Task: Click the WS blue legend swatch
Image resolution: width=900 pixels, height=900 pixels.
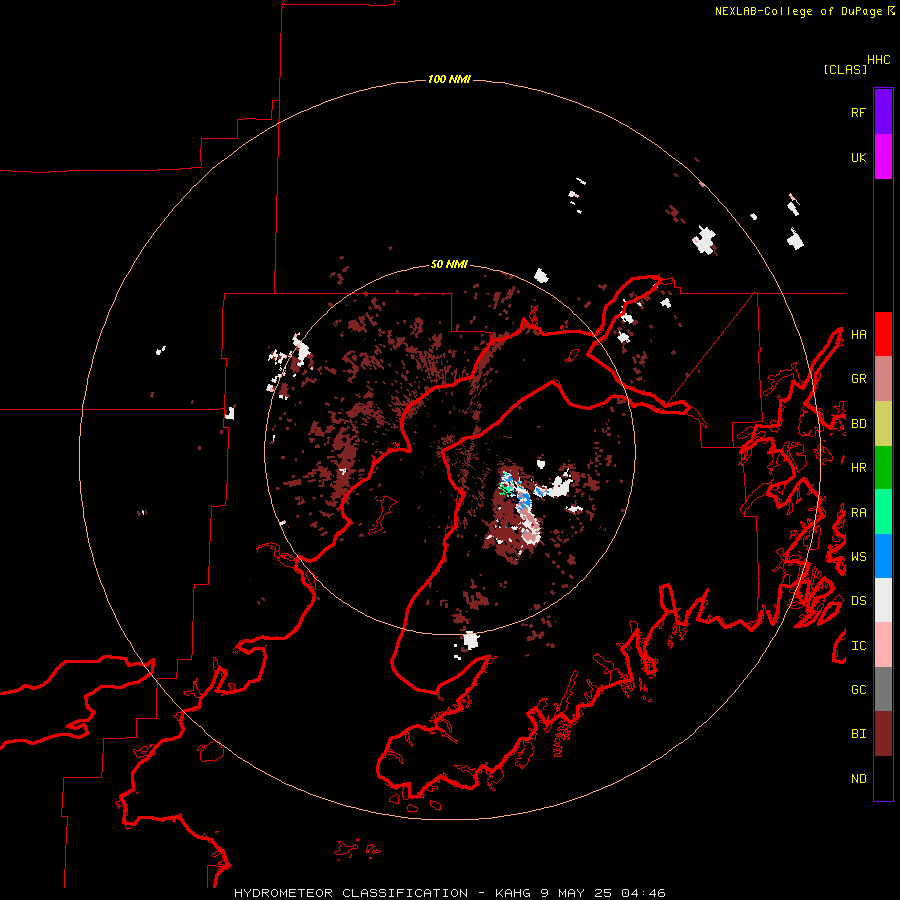Action: tap(883, 556)
